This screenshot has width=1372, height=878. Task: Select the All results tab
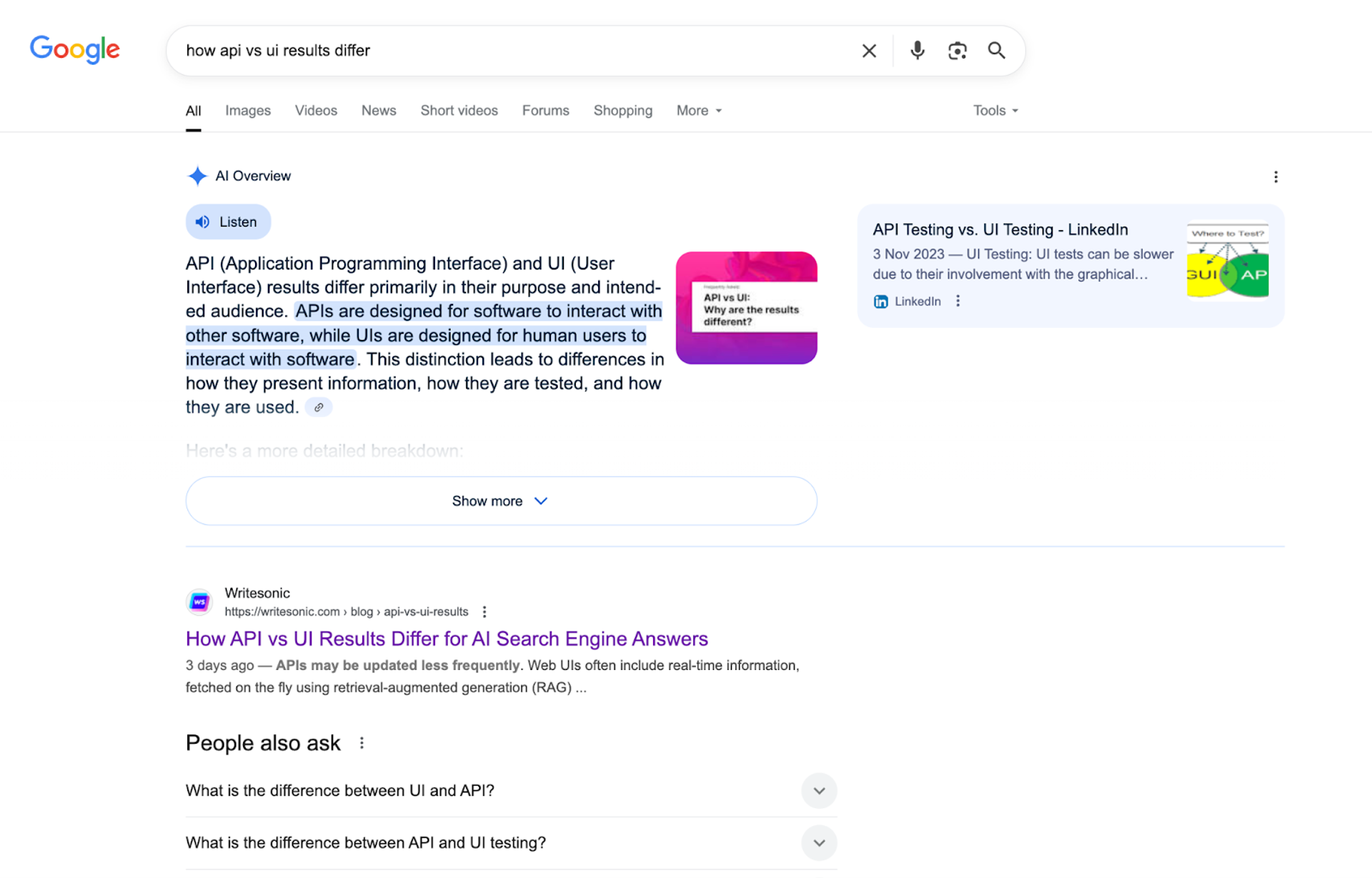tap(193, 111)
